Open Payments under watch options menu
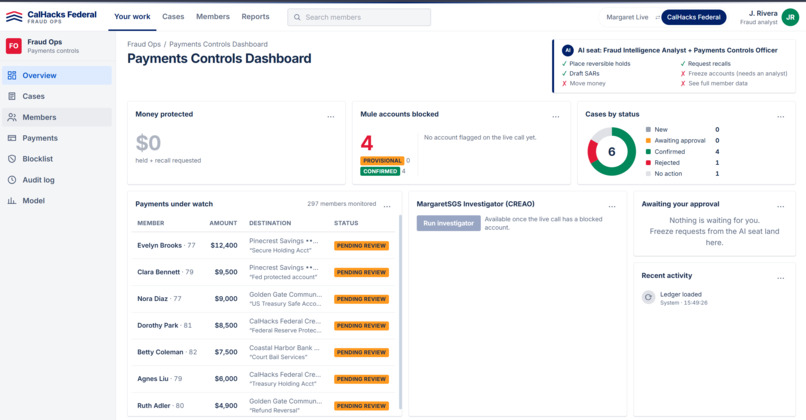The height and width of the screenshot is (420, 806). (x=387, y=207)
